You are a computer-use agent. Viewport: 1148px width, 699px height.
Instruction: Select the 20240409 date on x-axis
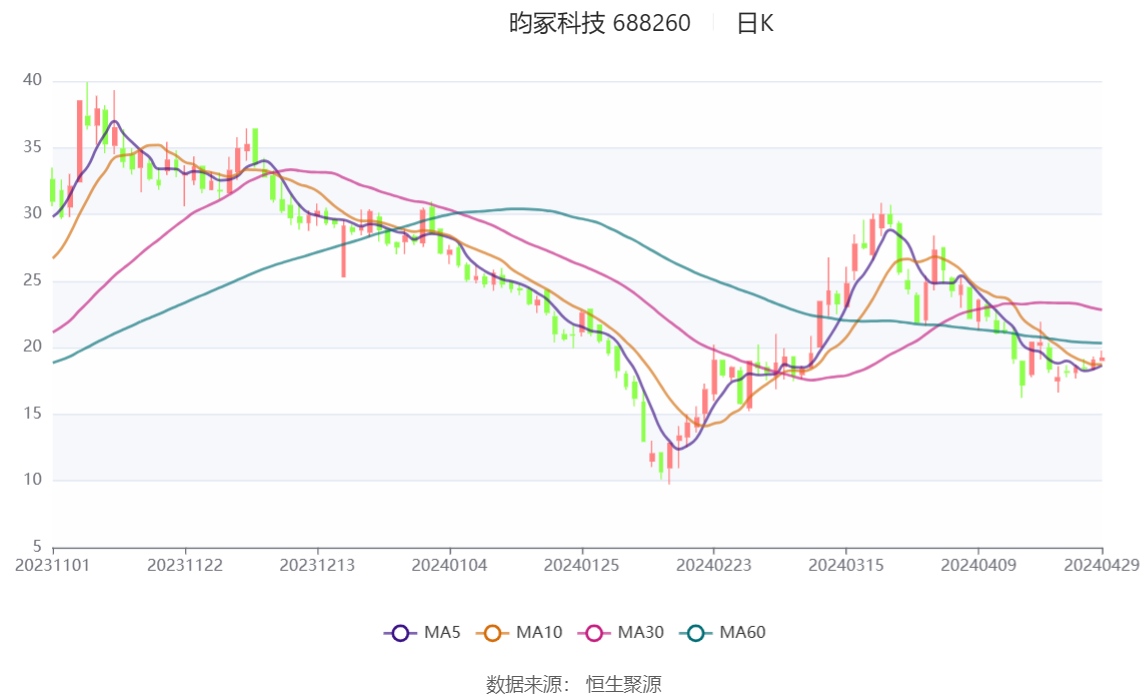[978, 565]
